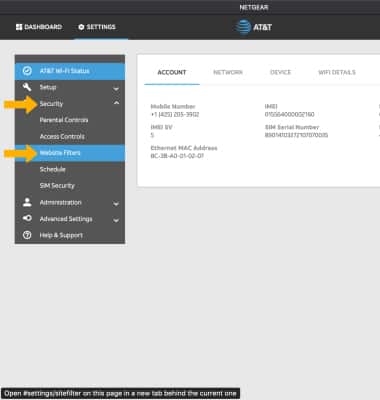Click the Setup wrench icon

[x=27, y=87]
